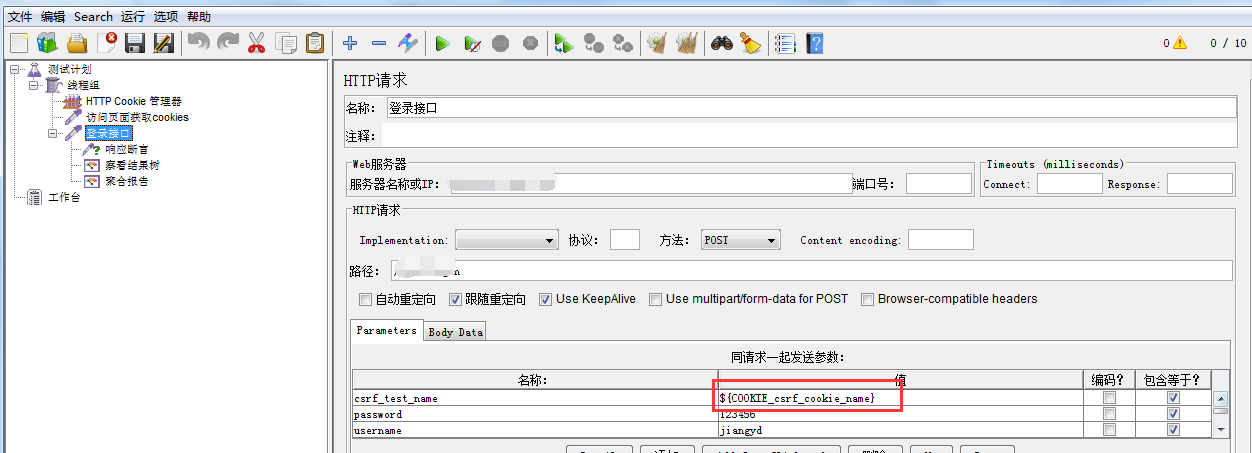Open the Search menu
The image size is (1252, 453).
[93, 16]
